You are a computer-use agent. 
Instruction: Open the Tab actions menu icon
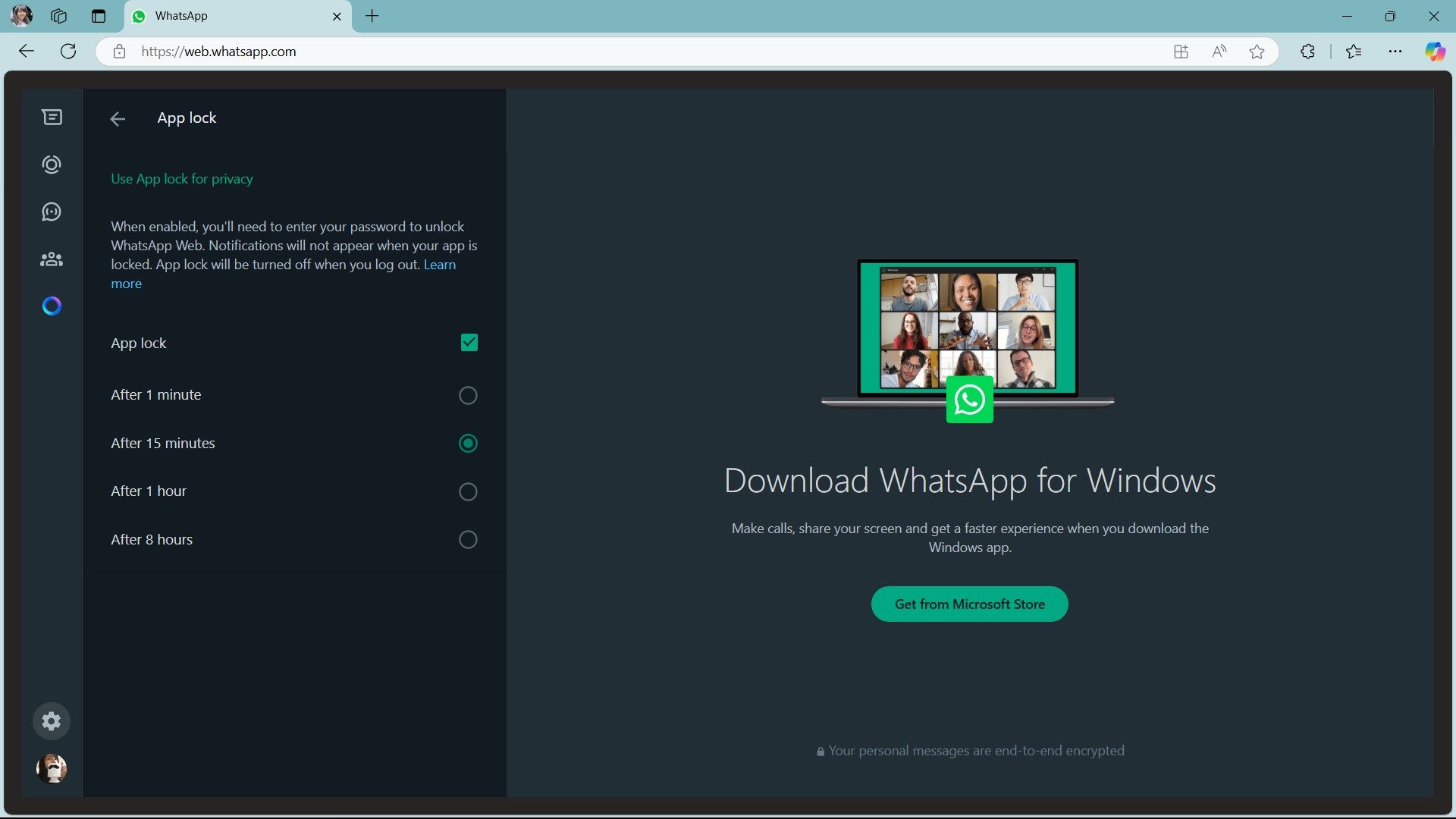click(x=99, y=16)
